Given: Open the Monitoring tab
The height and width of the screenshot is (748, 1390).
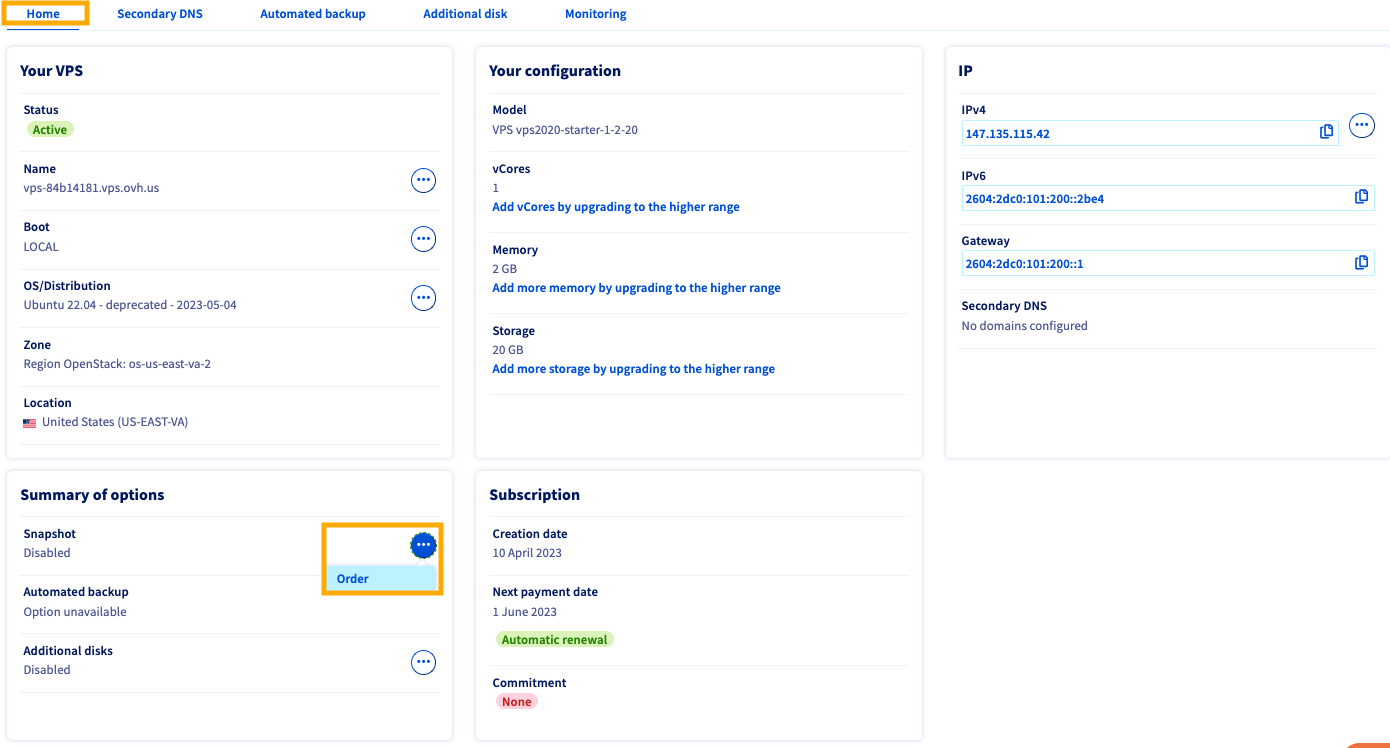Looking at the screenshot, I should [595, 13].
